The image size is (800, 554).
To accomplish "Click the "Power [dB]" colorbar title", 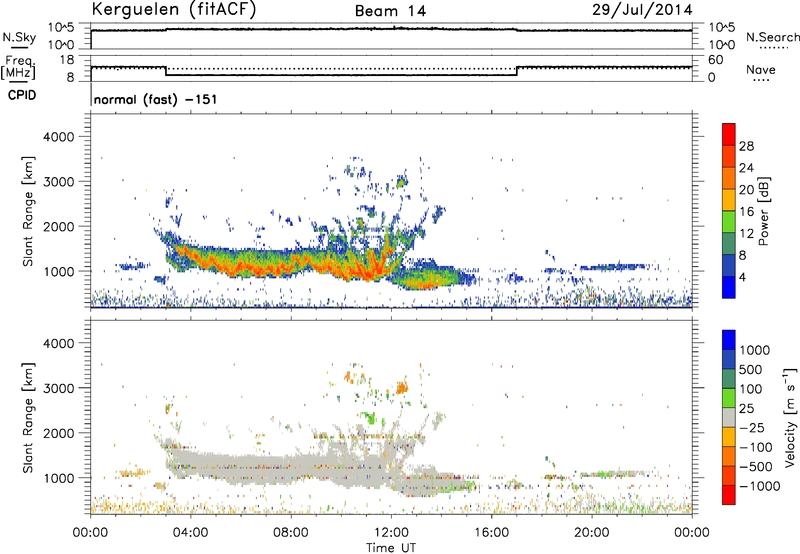I will point(763,211).
